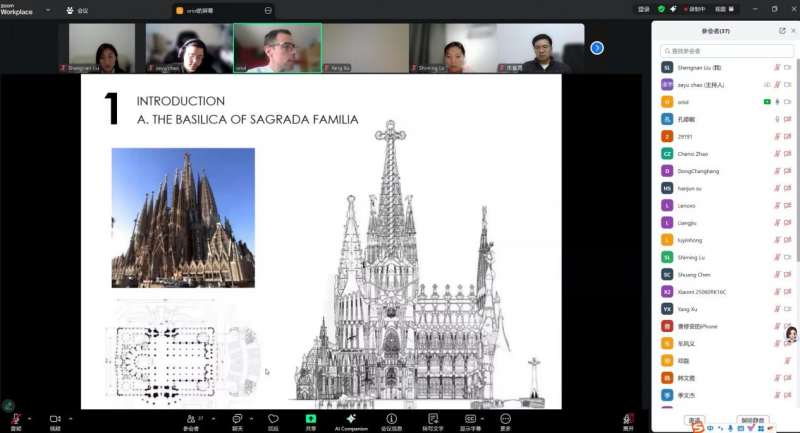Expand video options arrow beside camera
This screenshot has width=800, height=433.
click(70, 418)
